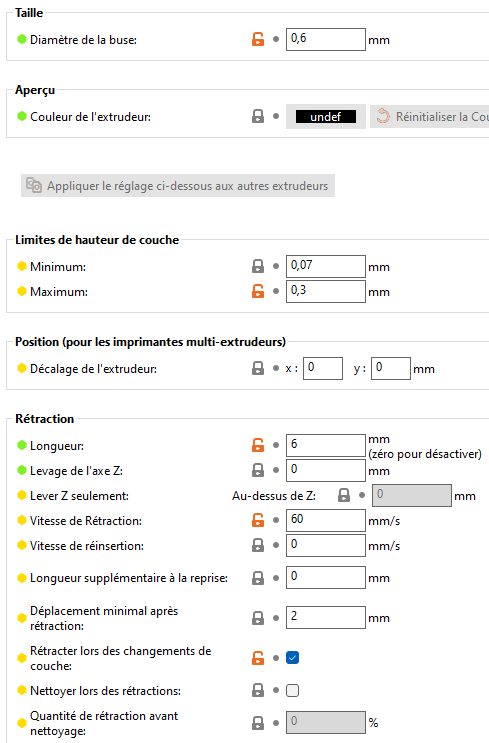Image resolution: width=489 pixels, height=743 pixels.
Task: Click the orange padlock beside retraction Longueur
Action: pyautogui.click(x=258, y=445)
